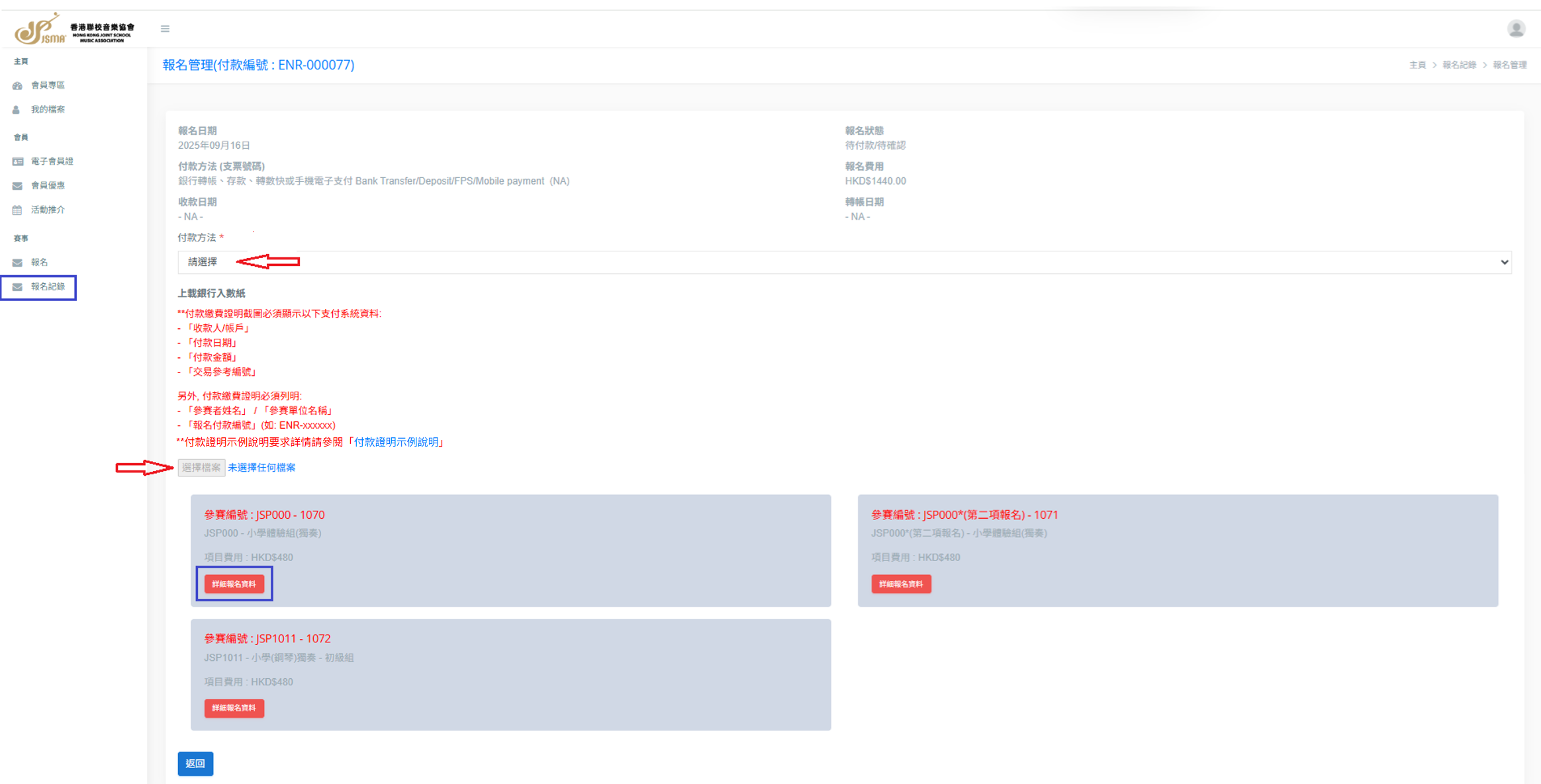The height and width of the screenshot is (784, 1541).
Task: Click the 會員優惠 envelope icon
Action: tap(17, 186)
